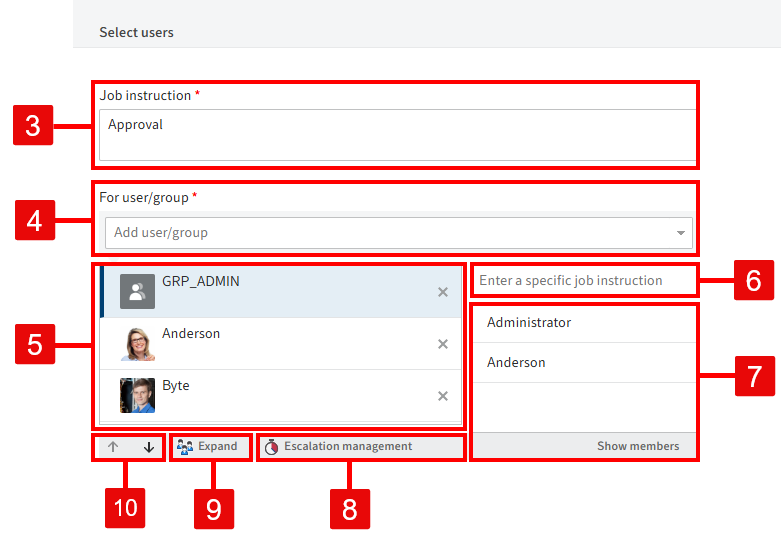The width and height of the screenshot is (781, 538).
Task: Click Anderson's profile photo
Action: click(x=138, y=344)
